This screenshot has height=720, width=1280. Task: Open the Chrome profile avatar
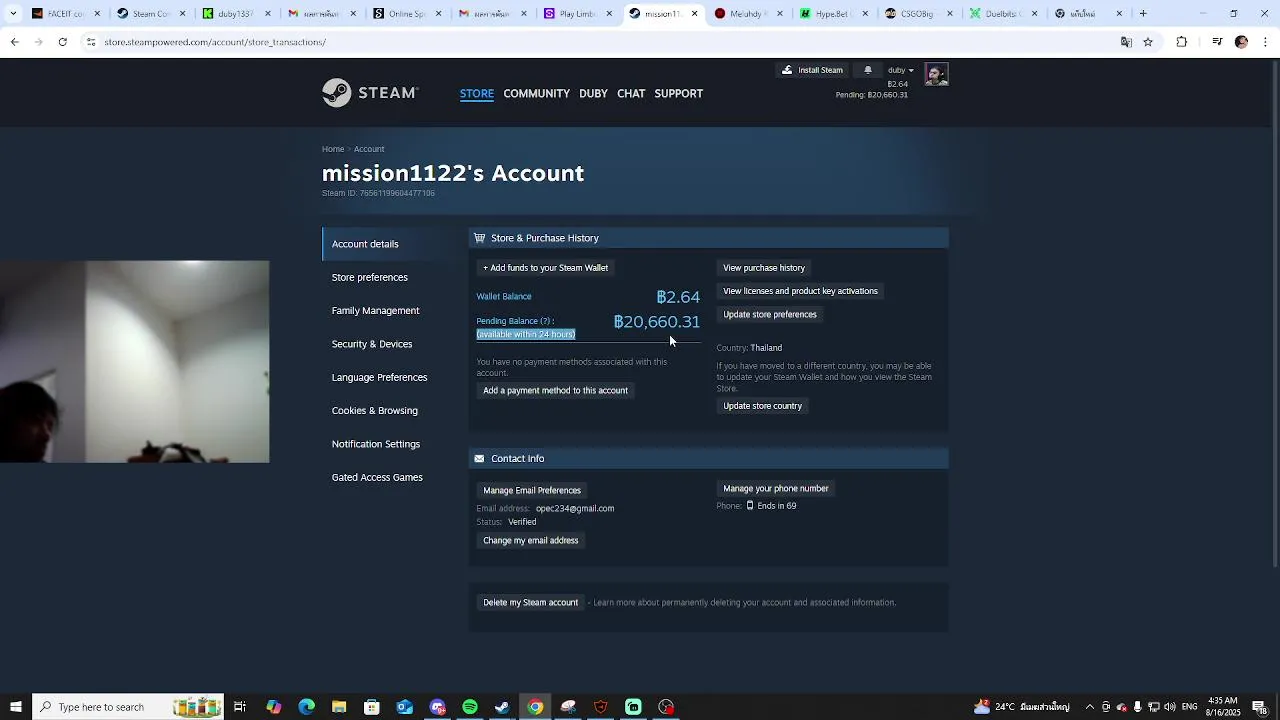(1241, 42)
